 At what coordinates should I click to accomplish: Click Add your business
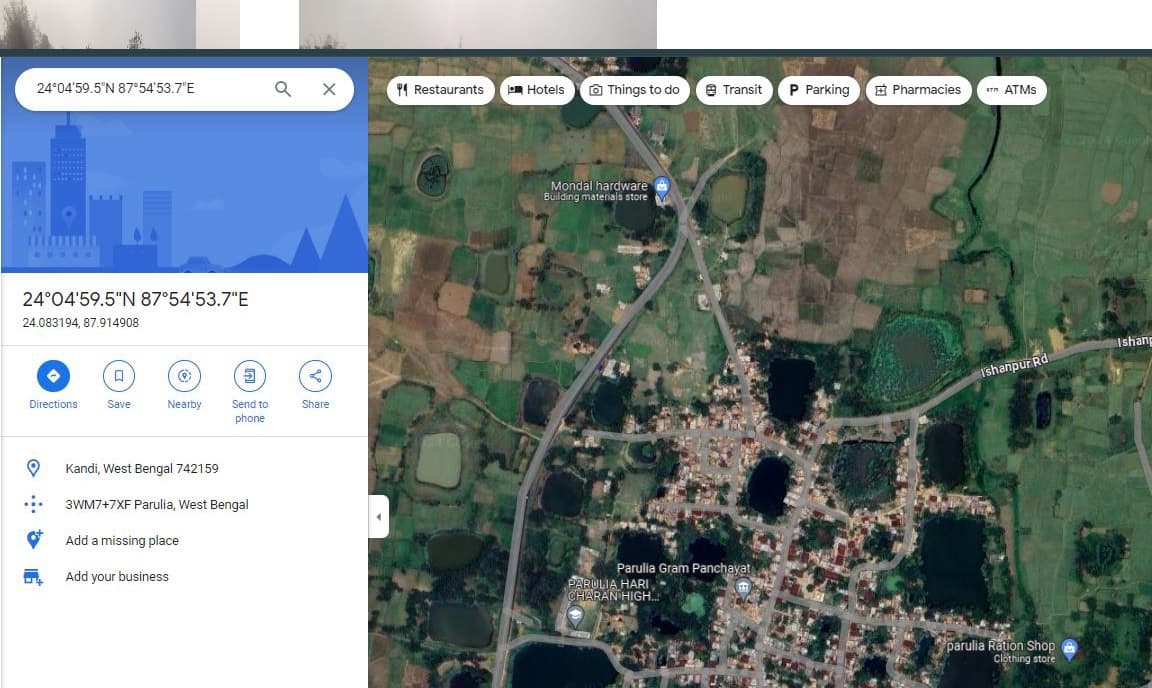pos(117,576)
